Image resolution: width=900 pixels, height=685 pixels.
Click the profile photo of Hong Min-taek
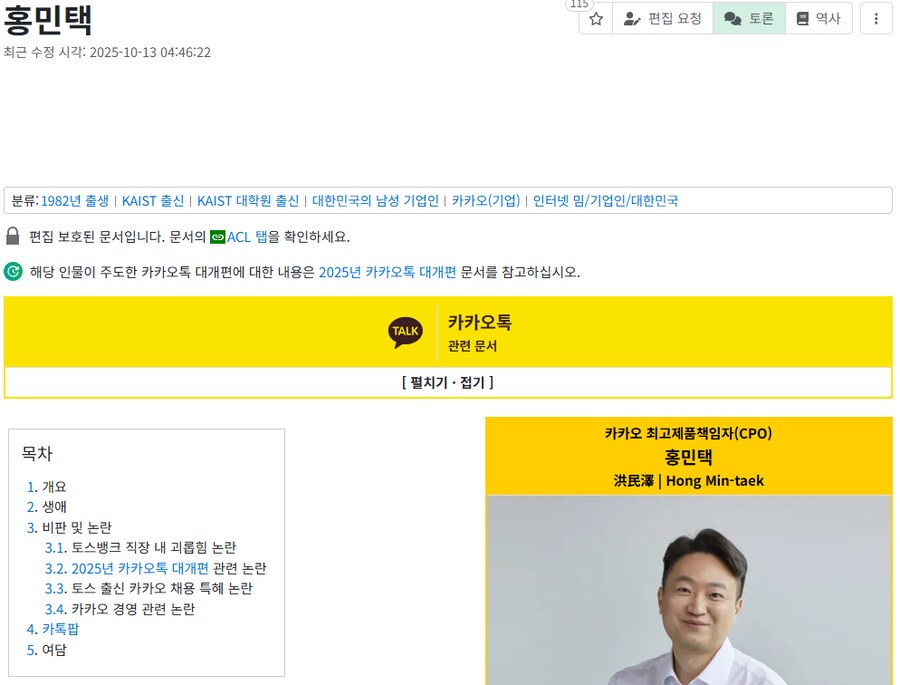pyautogui.click(x=688, y=590)
